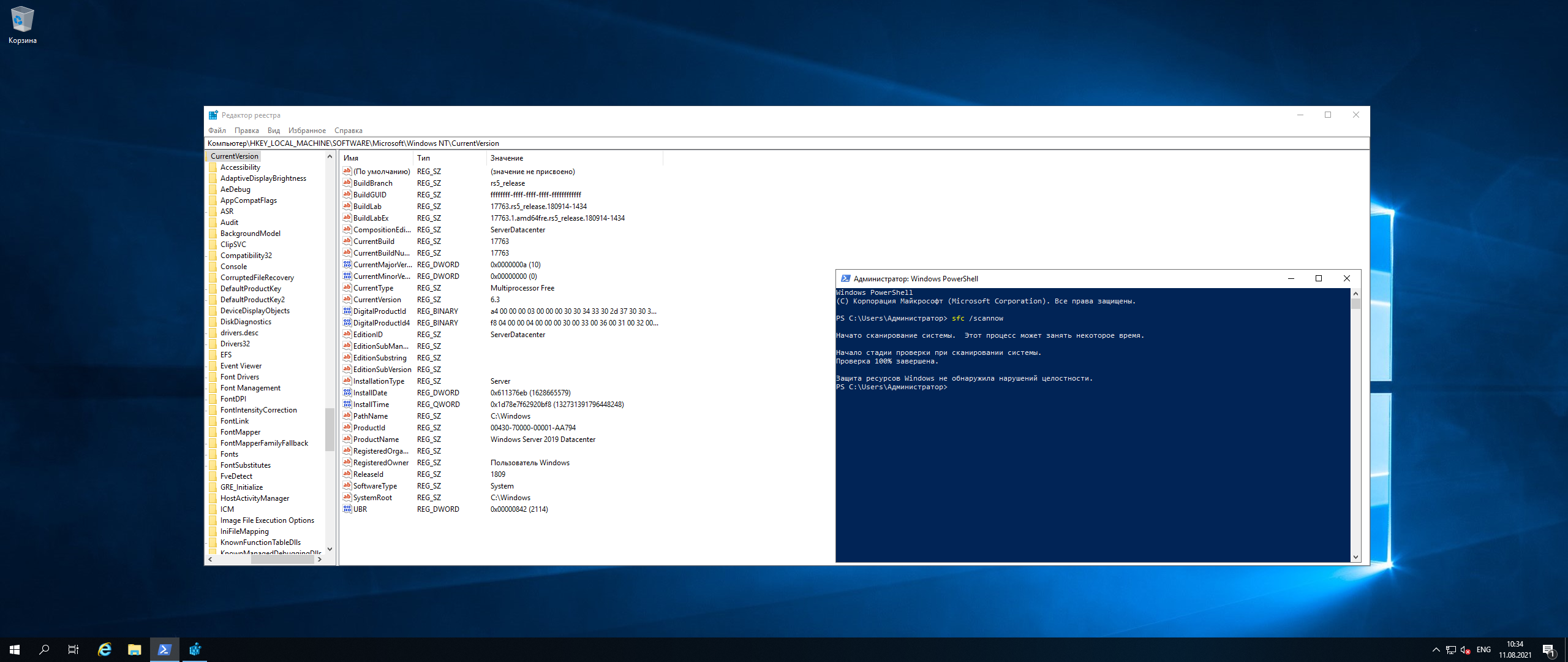Select the RegisteredOwner value row

[501, 463]
